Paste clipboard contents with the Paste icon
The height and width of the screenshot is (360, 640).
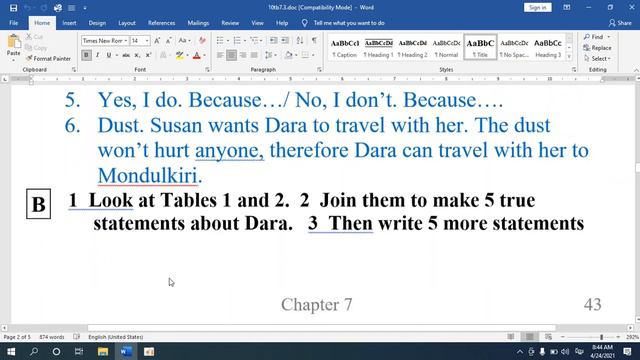13,42
